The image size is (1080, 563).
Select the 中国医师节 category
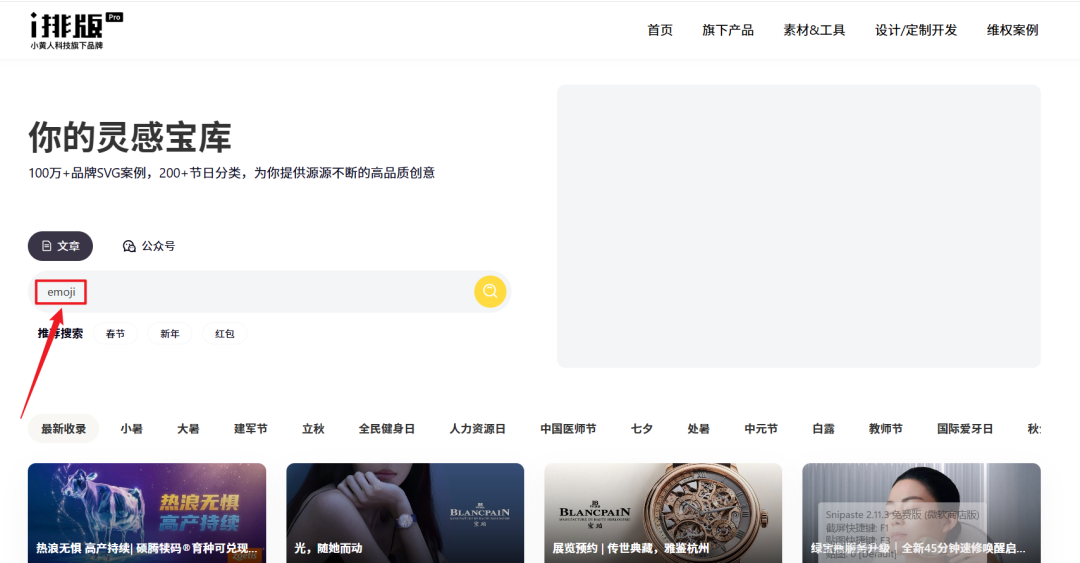point(568,429)
